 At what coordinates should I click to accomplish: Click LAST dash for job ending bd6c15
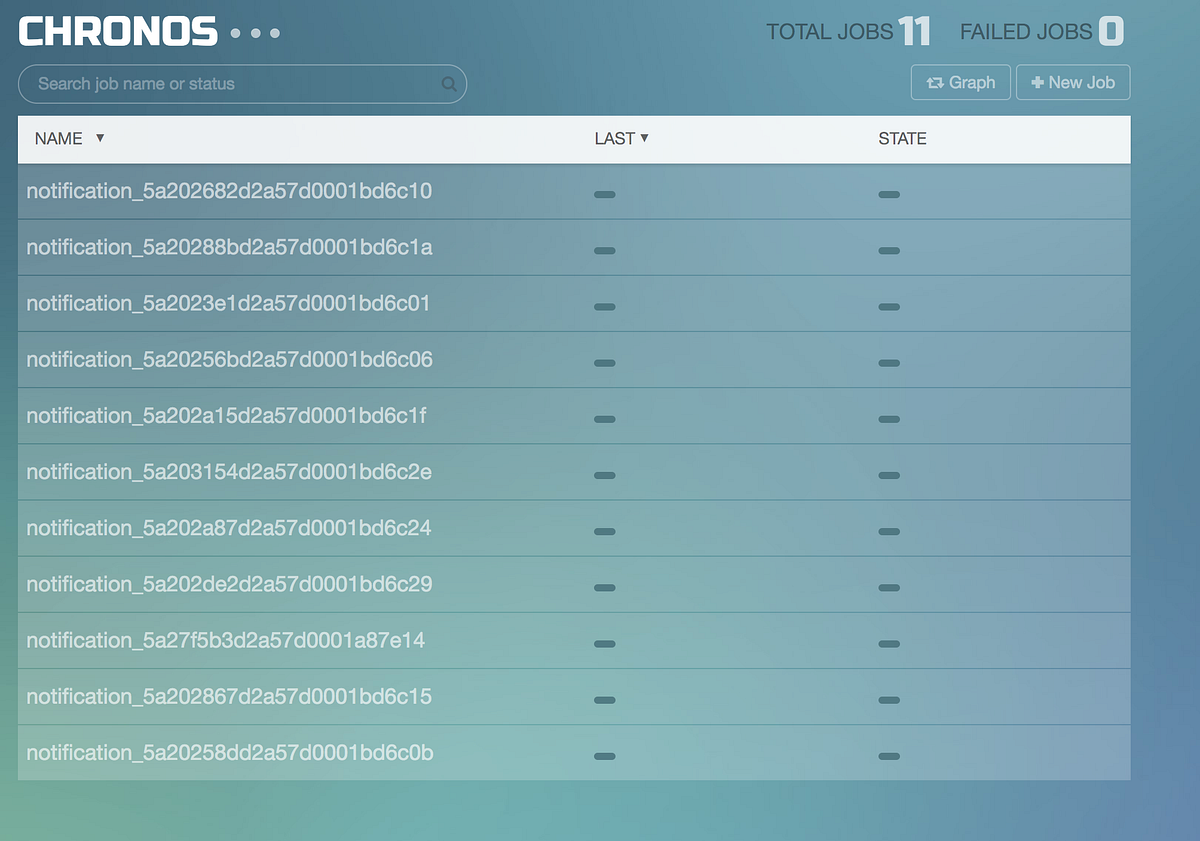604,700
